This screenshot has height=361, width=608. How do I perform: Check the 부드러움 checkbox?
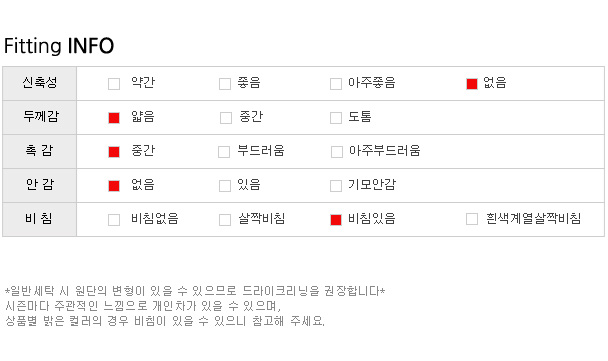click(x=224, y=152)
